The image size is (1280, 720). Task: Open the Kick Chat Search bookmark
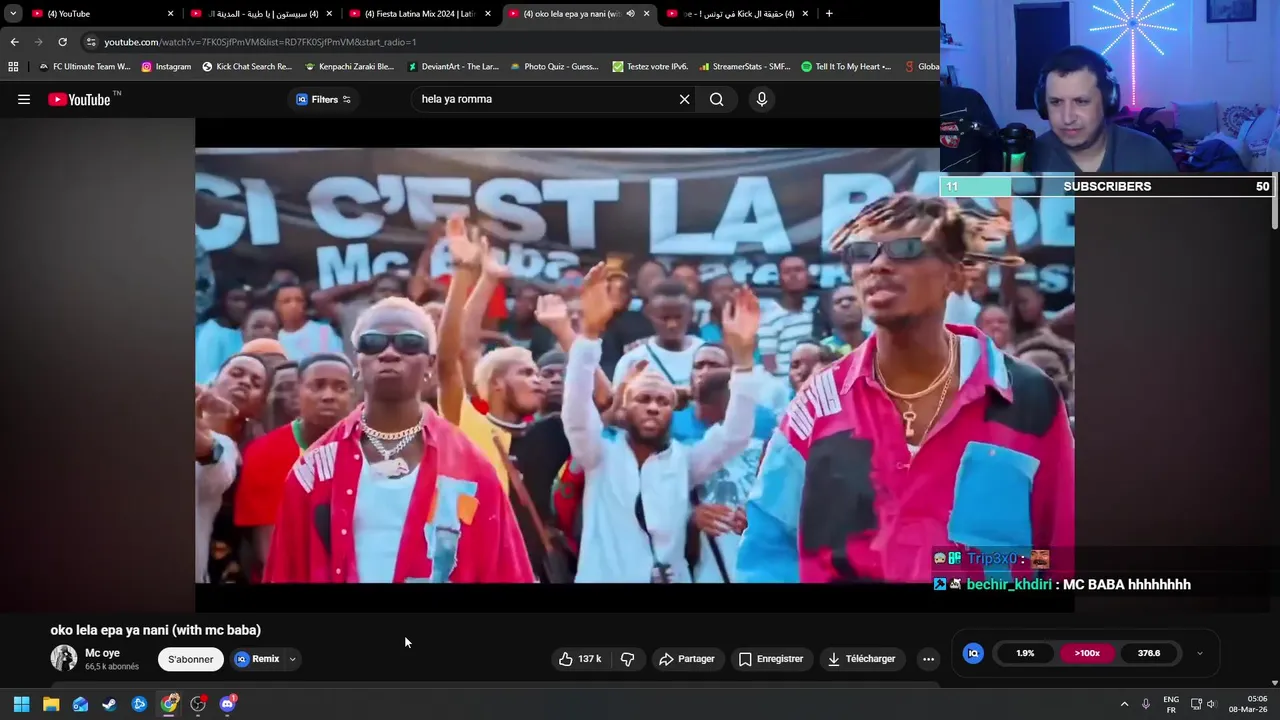click(x=247, y=67)
